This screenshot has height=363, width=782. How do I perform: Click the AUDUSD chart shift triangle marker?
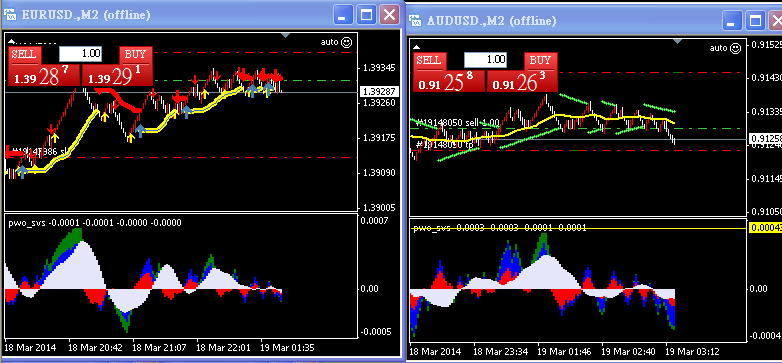pyautogui.click(x=678, y=41)
